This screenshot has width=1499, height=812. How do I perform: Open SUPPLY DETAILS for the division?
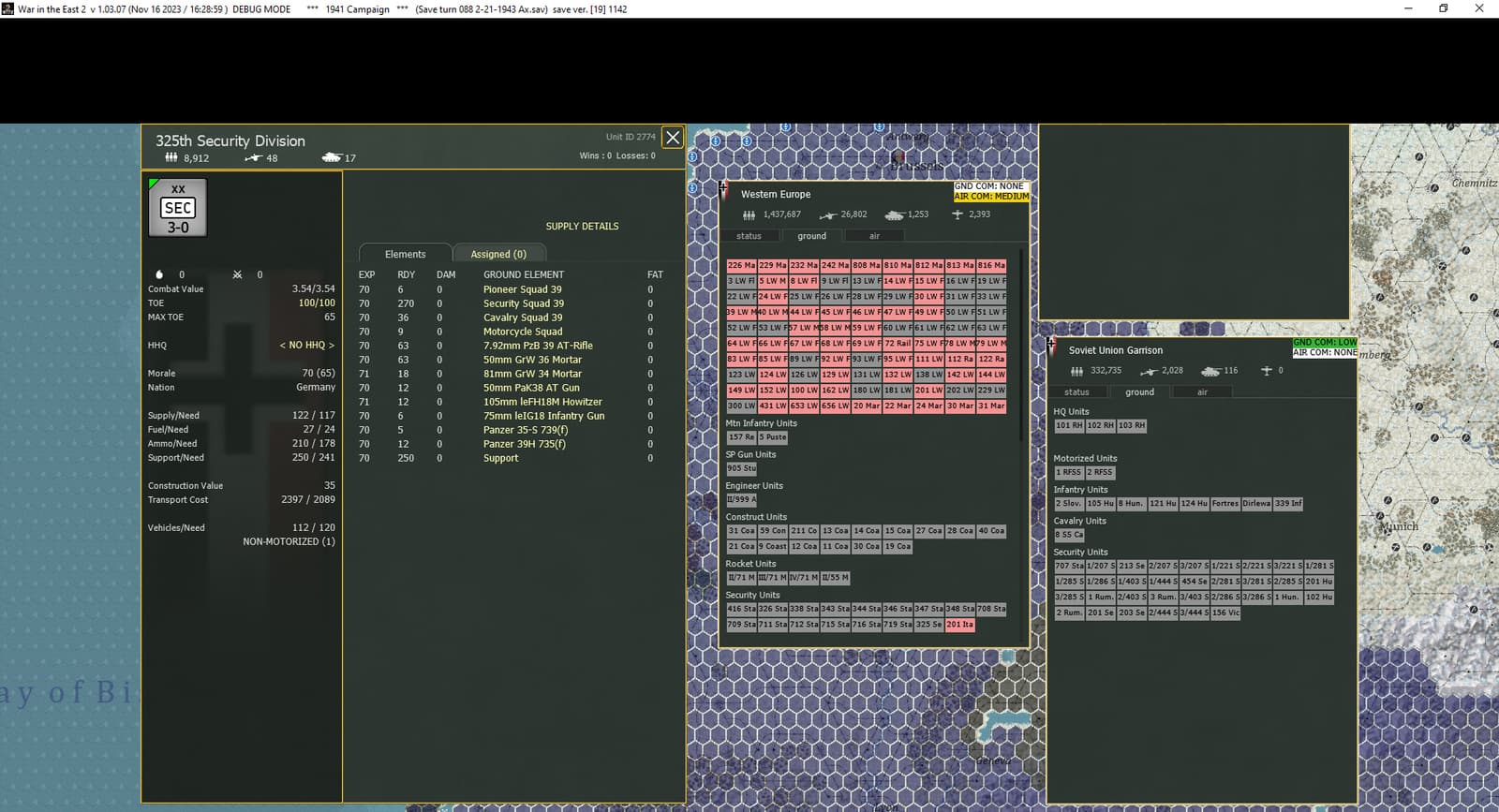[582, 227]
